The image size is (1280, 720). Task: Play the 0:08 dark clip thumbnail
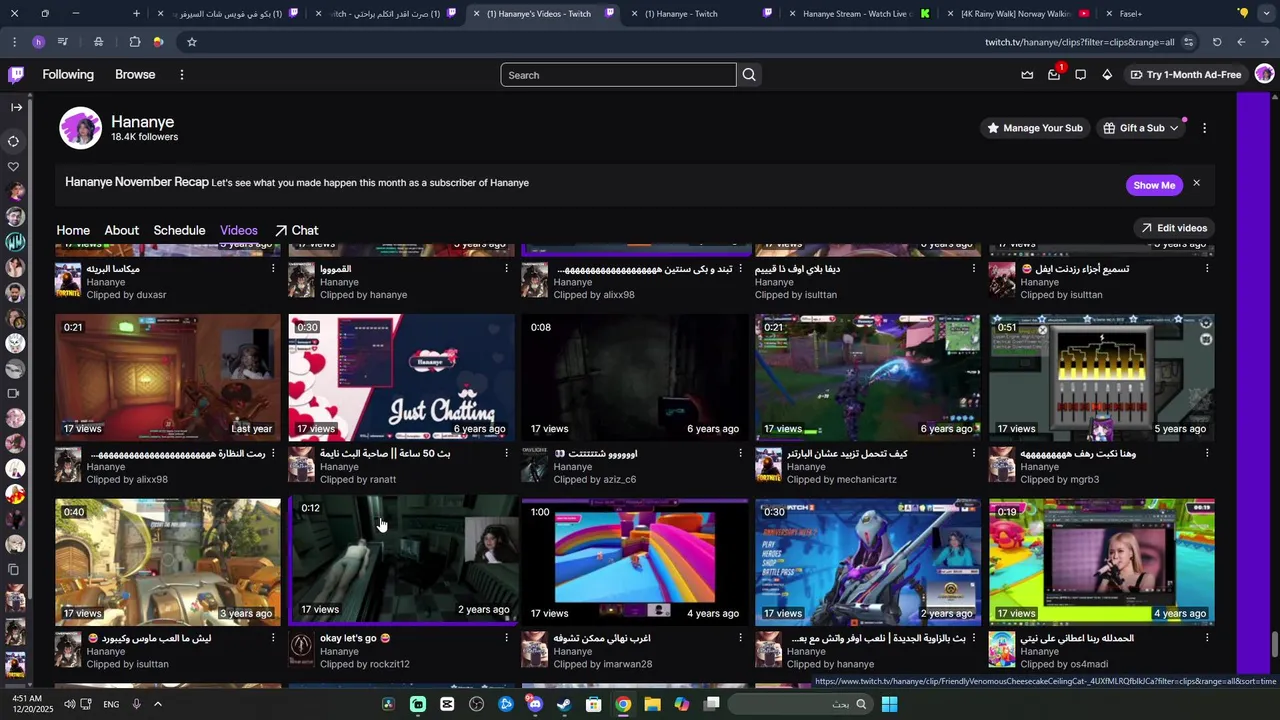635,378
